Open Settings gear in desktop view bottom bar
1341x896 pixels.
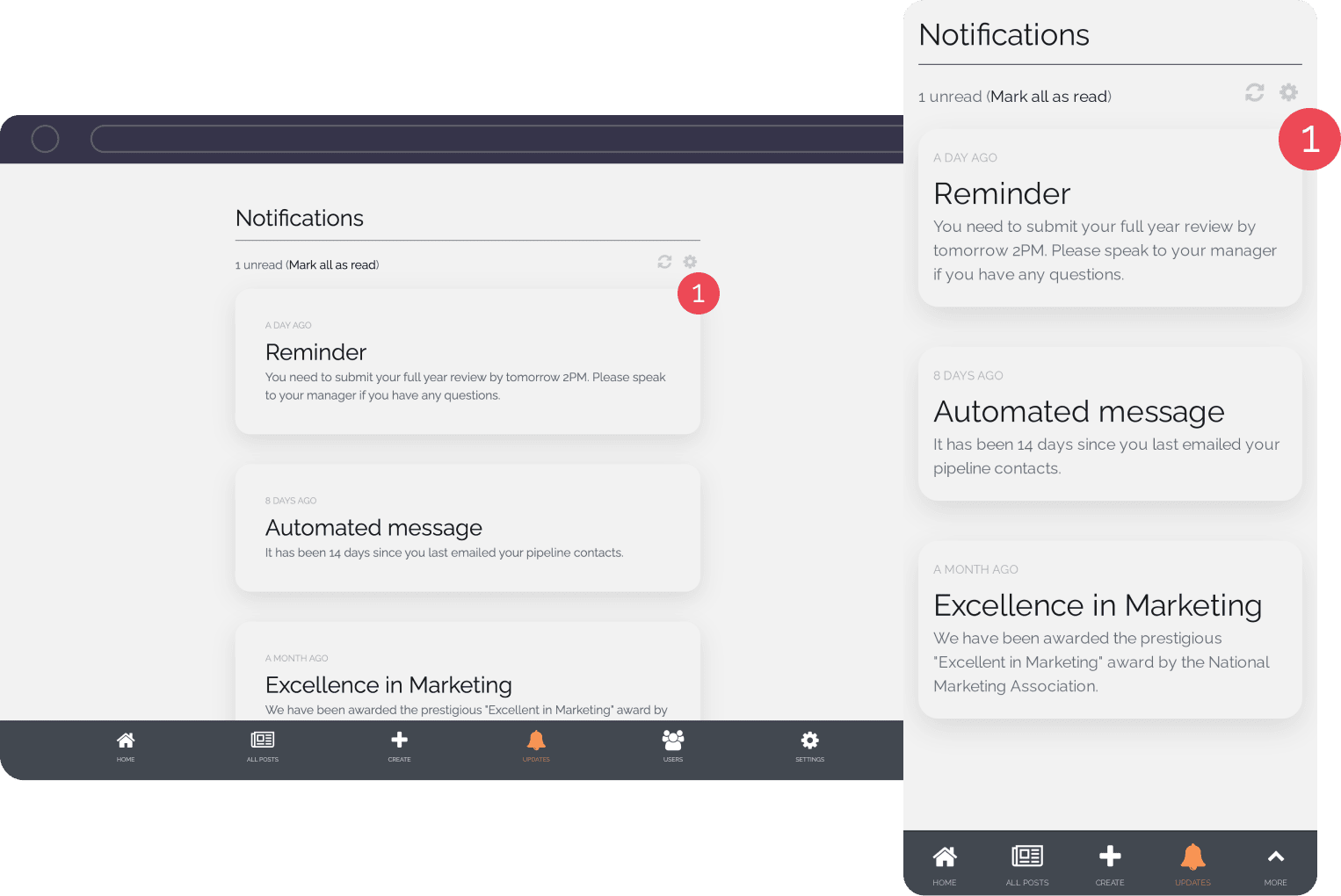(809, 746)
